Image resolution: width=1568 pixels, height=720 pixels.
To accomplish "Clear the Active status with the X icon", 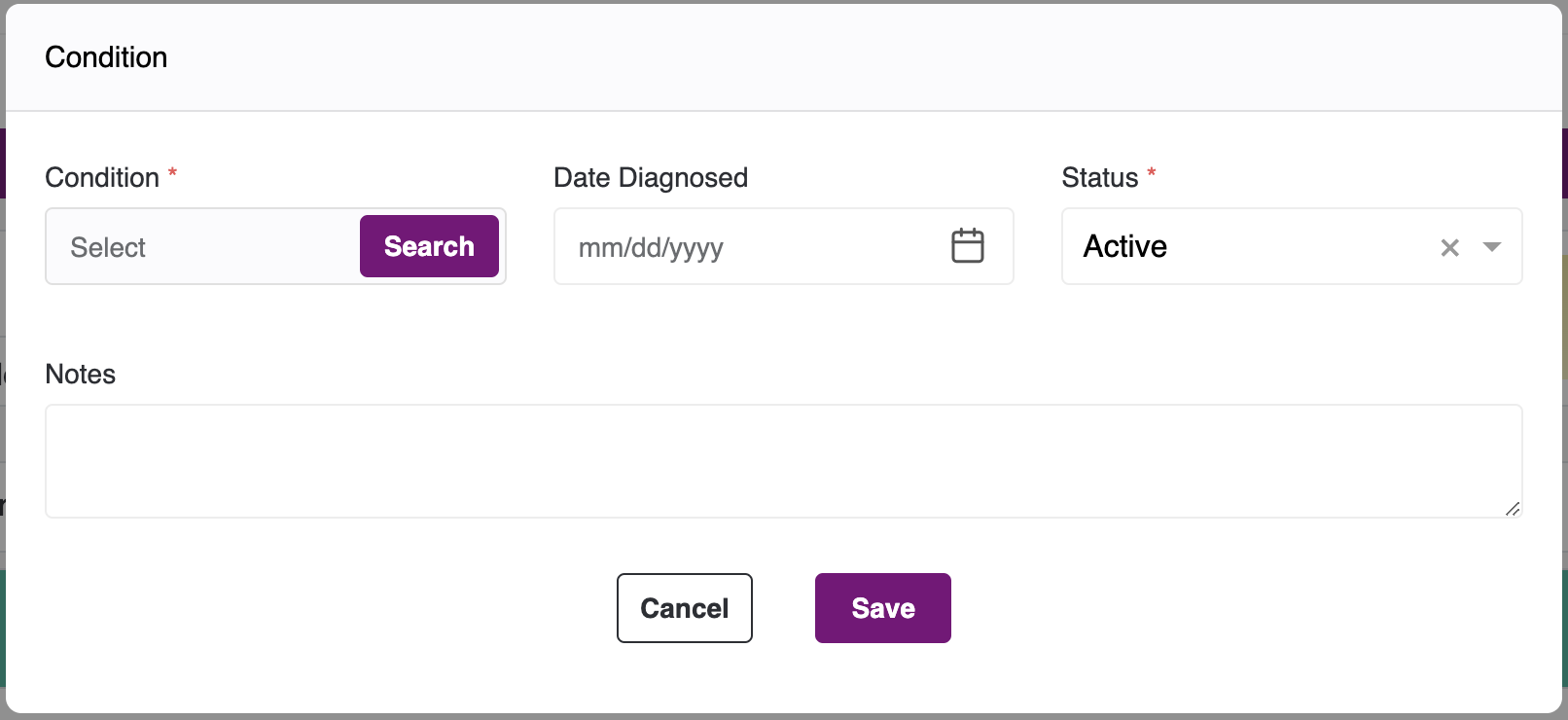I will [1449, 247].
